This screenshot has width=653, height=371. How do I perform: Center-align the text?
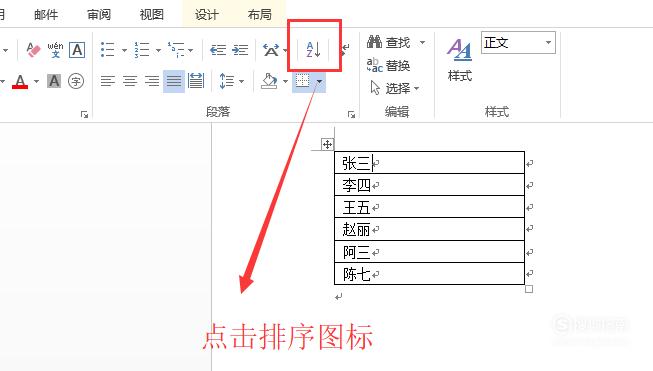point(130,80)
